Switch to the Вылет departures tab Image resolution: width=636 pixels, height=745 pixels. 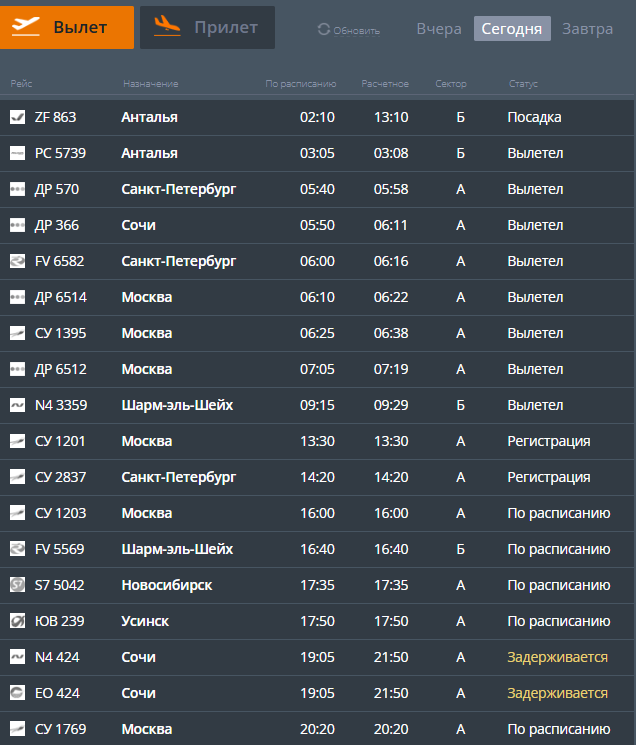[x=67, y=27]
